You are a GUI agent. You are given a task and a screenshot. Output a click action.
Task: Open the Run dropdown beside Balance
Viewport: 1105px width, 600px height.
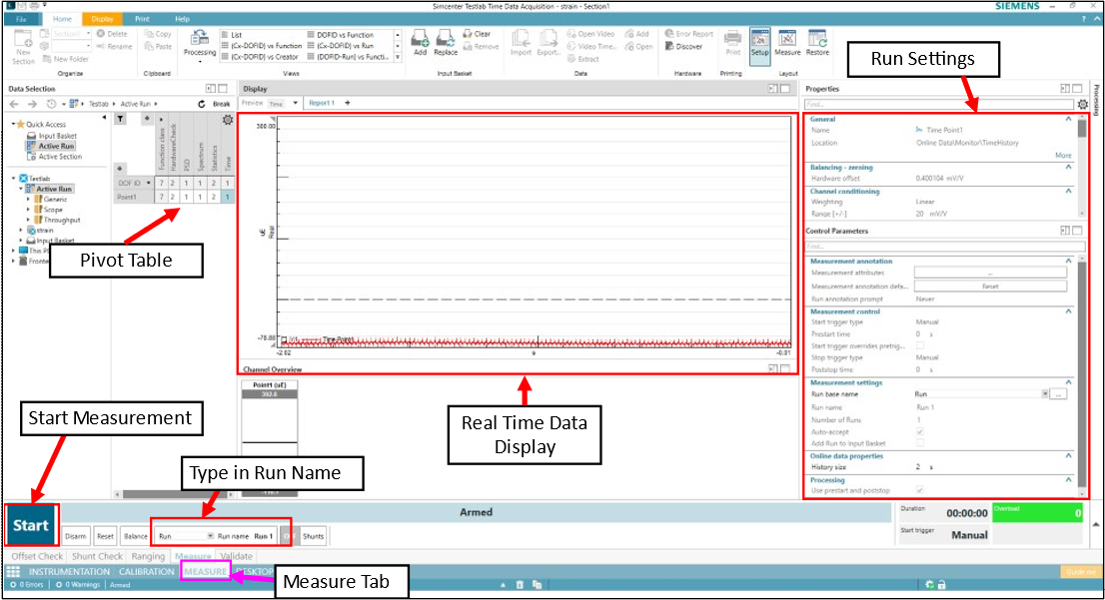point(210,536)
